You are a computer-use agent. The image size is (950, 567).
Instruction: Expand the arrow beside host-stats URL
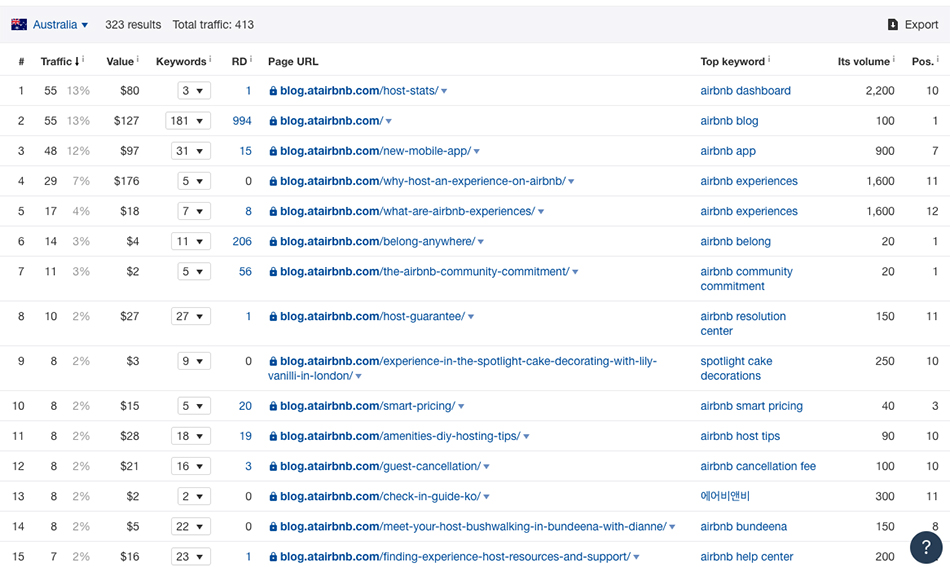pyautogui.click(x=444, y=91)
